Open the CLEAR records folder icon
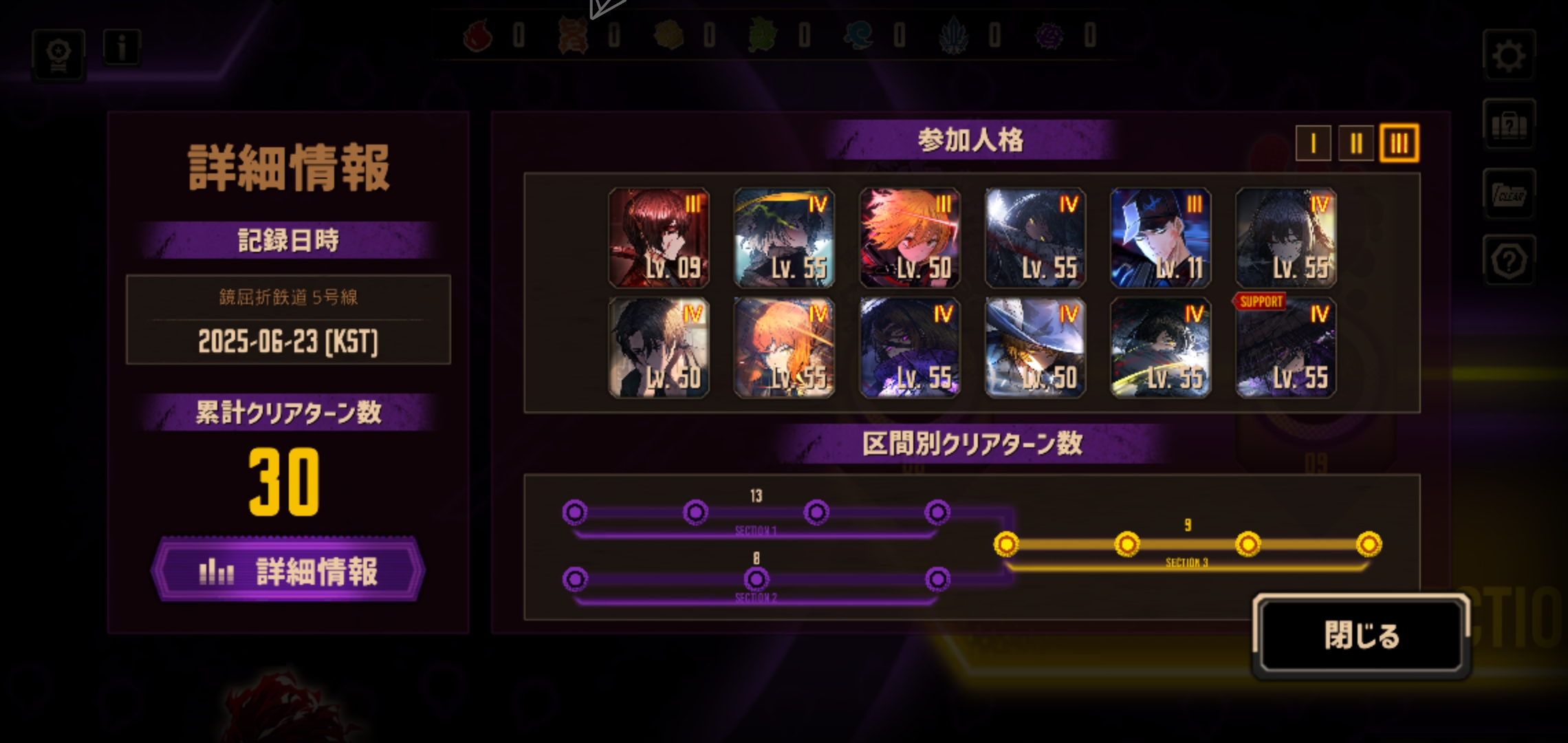Image resolution: width=1568 pixels, height=743 pixels. (x=1509, y=193)
